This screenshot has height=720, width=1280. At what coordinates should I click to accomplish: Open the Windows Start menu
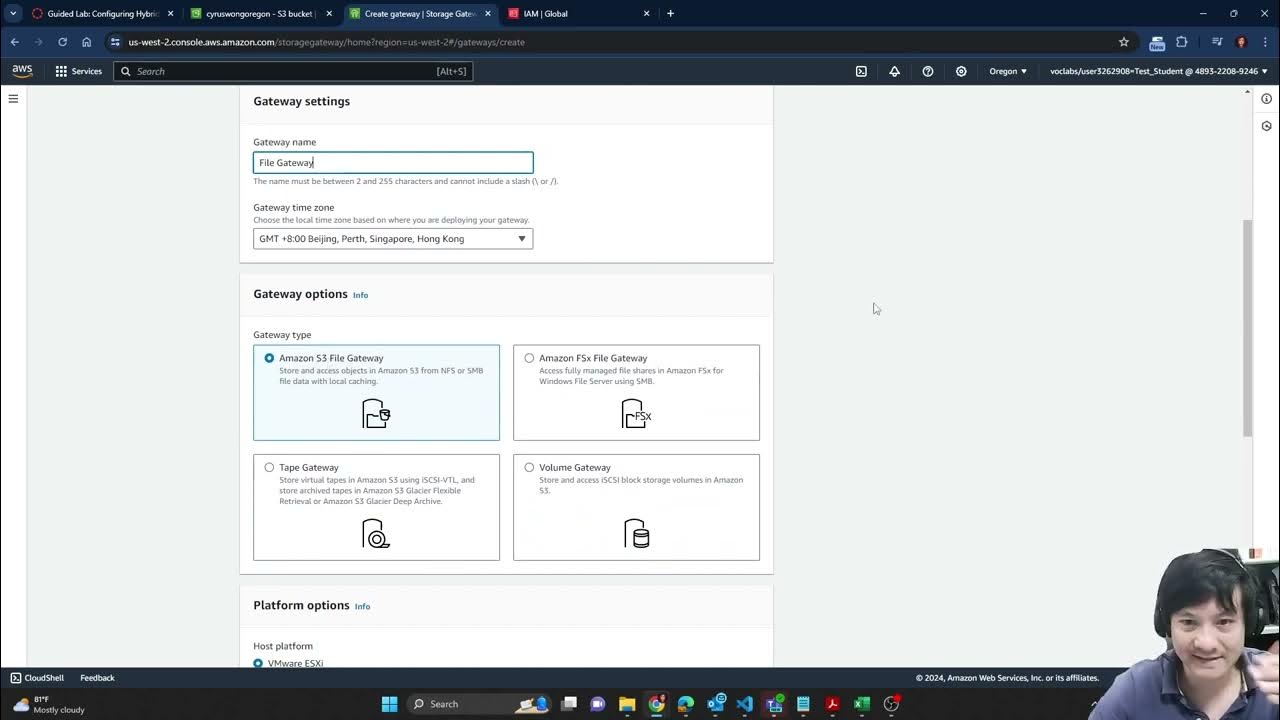389,704
